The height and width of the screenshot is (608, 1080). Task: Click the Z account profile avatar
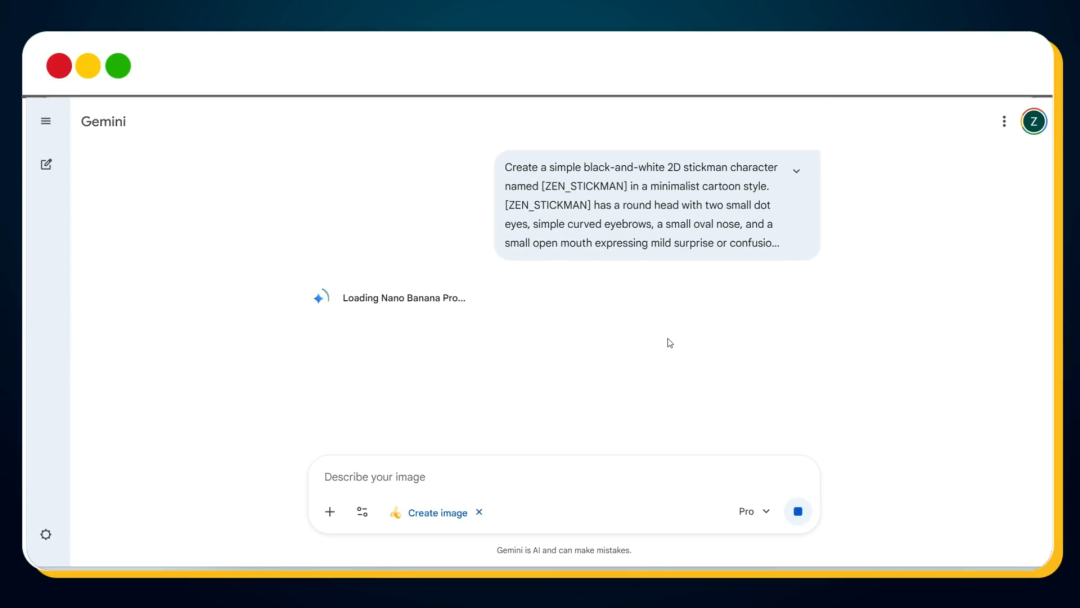coord(1034,122)
